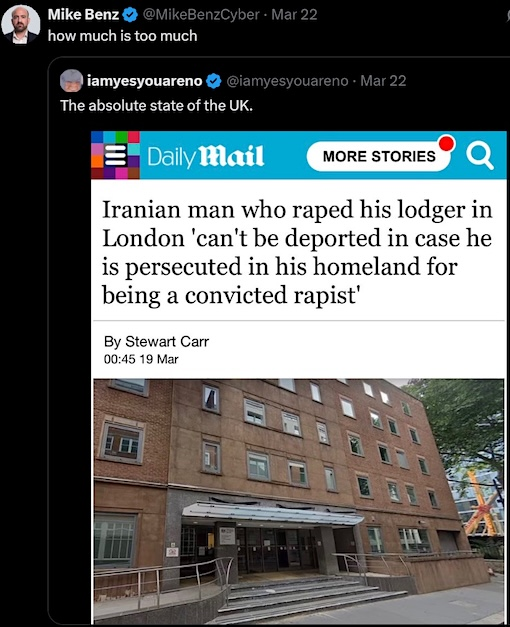Click author name Stewart Carr
This screenshot has width=510, height=627.
(167, 342)
